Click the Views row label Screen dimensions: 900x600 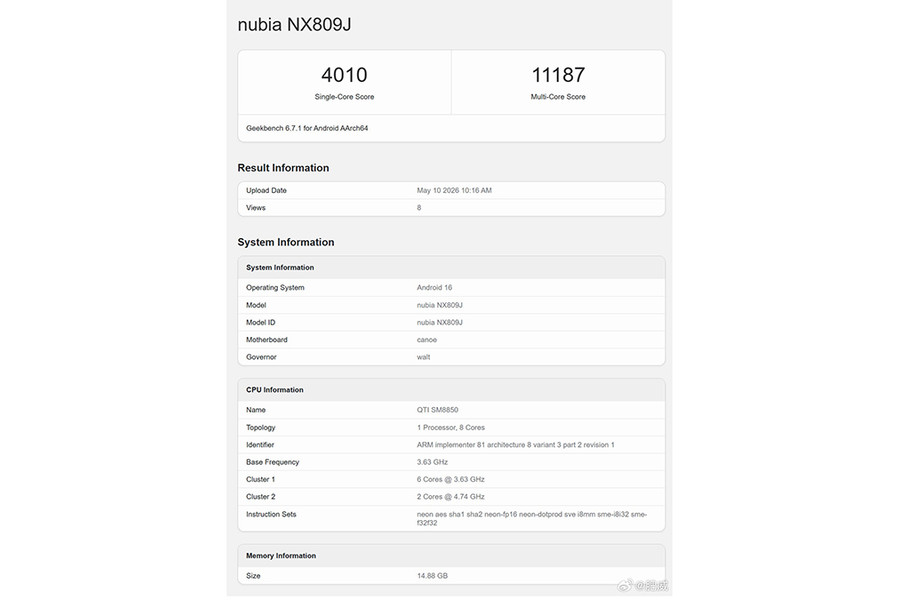[256, 207]
